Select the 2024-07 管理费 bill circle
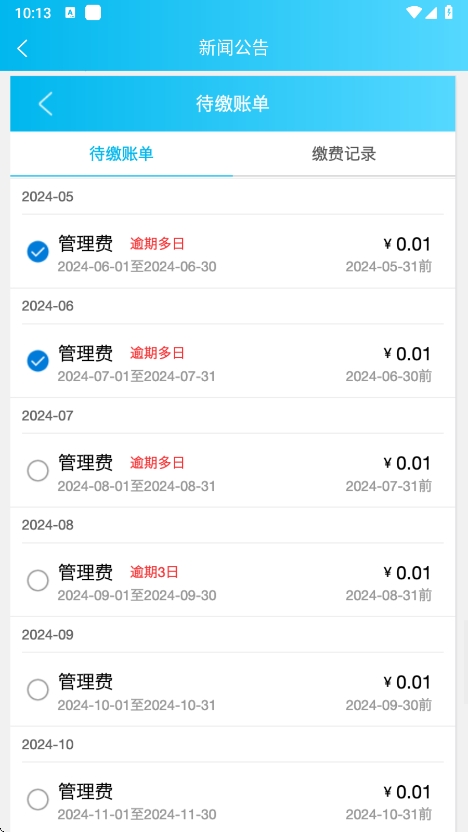The image size is (468, 832). (x=38, y=471)
